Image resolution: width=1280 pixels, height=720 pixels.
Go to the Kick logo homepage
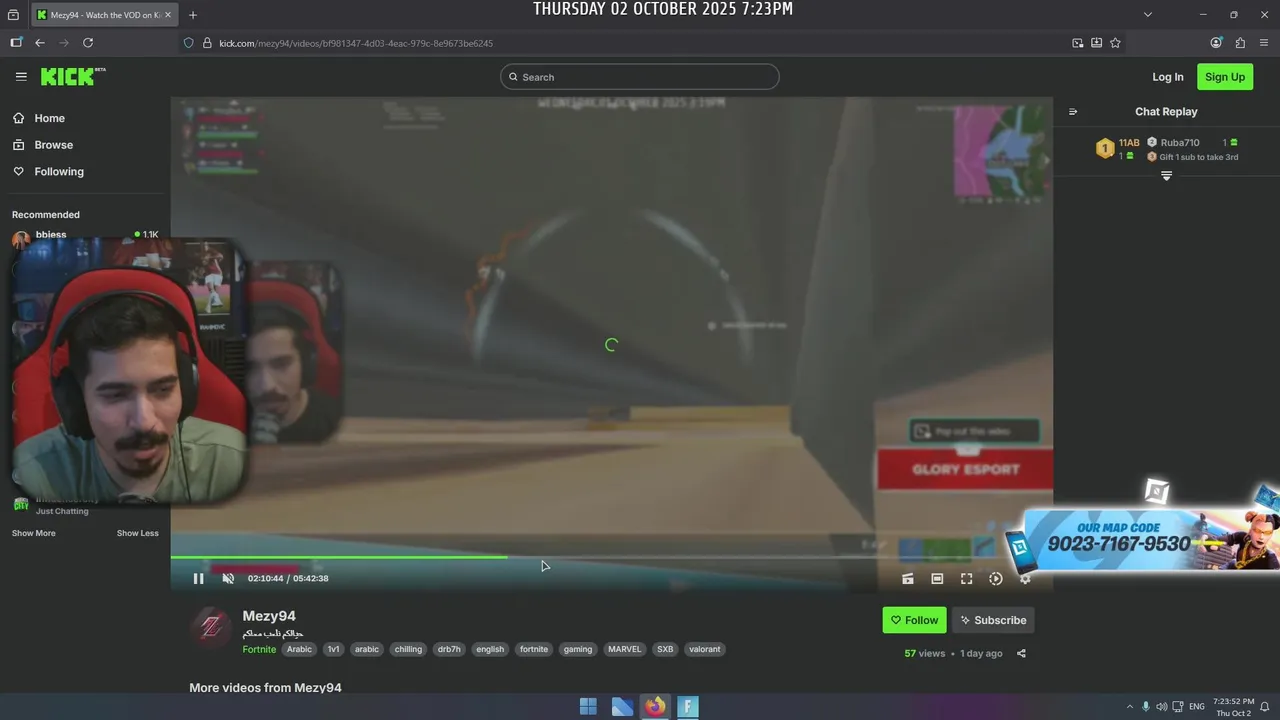coord(72,76)
